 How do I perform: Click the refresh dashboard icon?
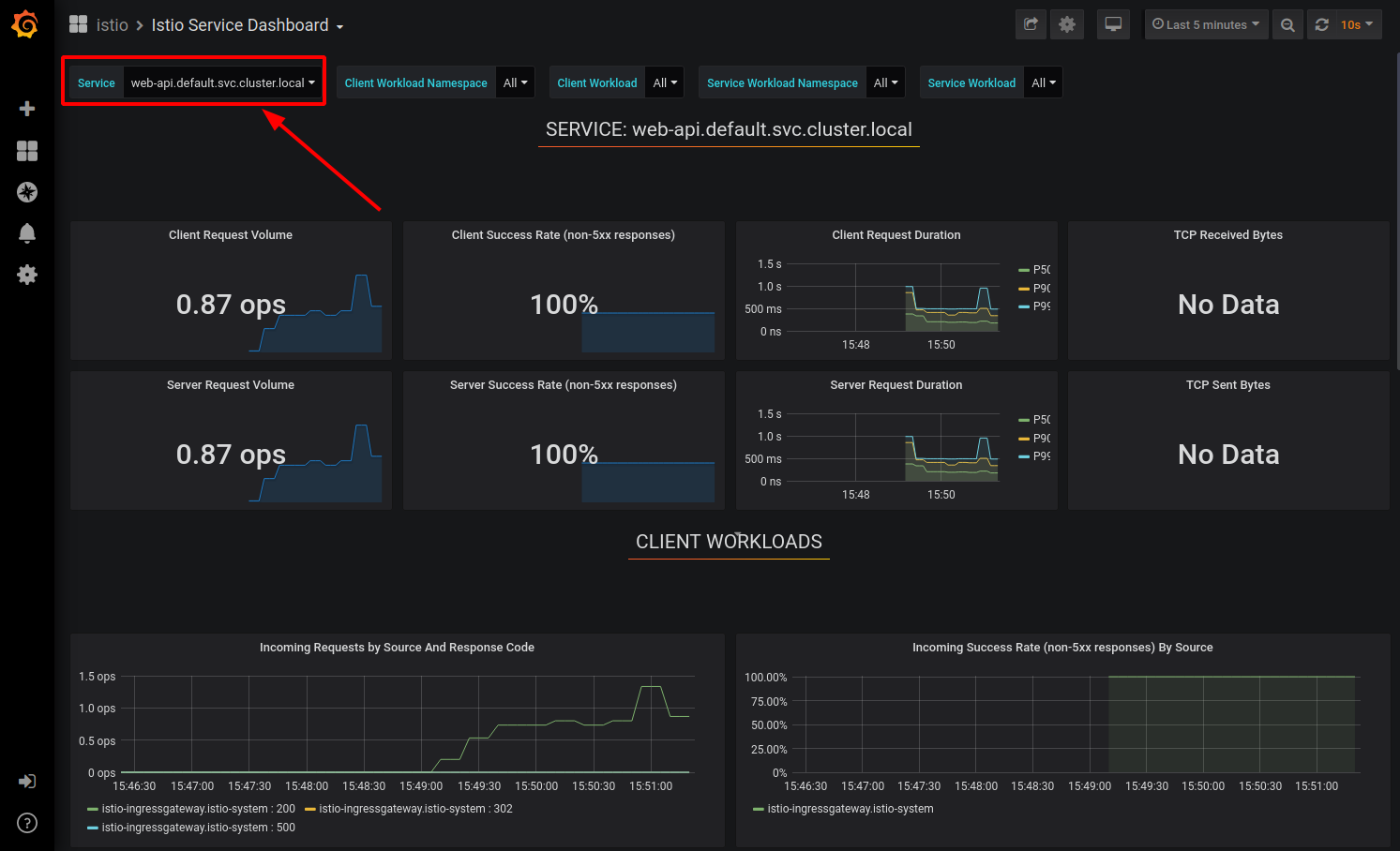(x=1321, y=24)
